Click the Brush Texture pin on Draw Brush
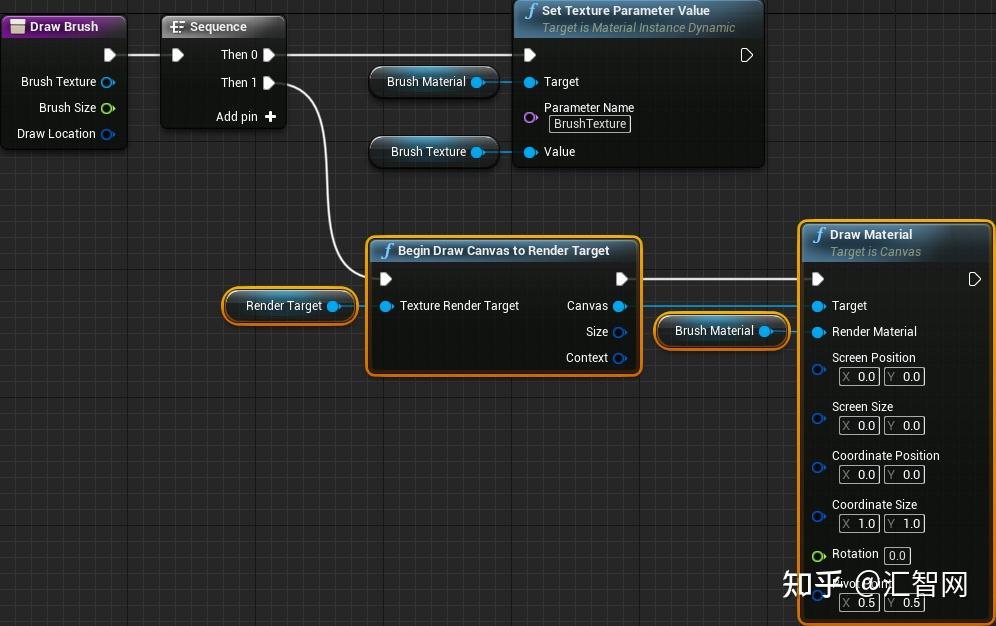996x626 pixels. tap(108, 82)
